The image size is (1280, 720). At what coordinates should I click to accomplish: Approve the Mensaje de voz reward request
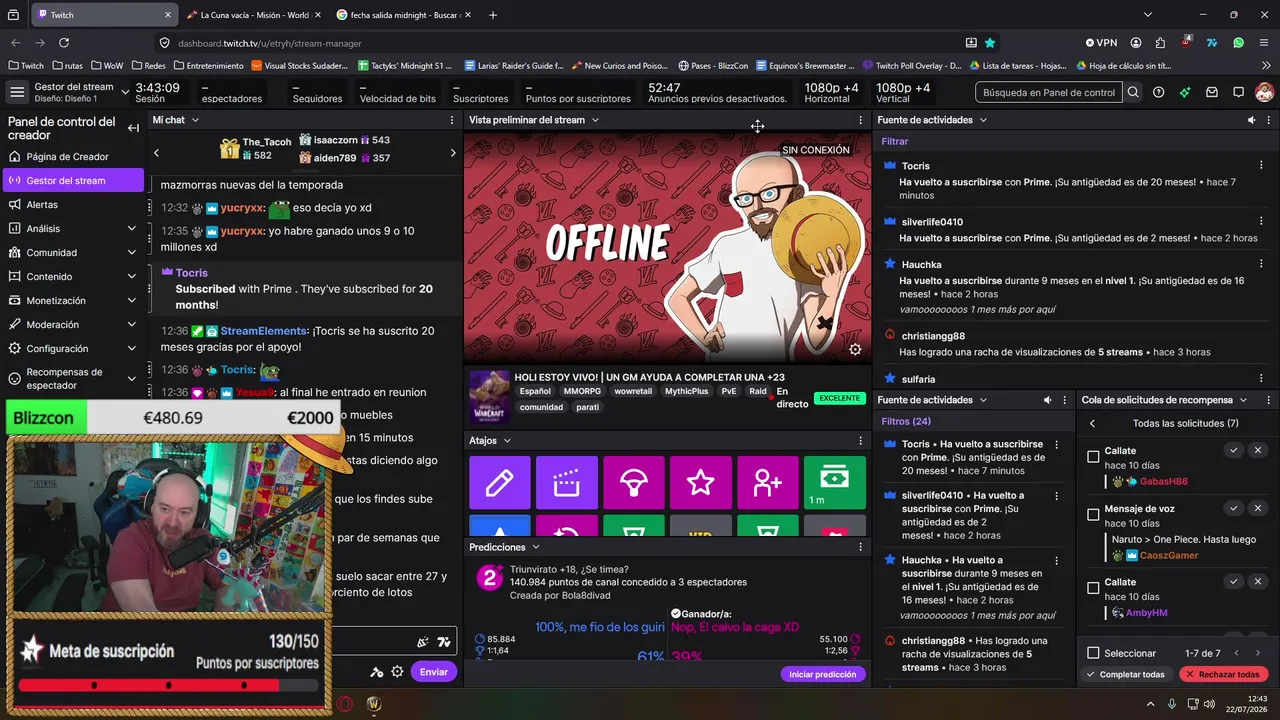point(1234,508)
